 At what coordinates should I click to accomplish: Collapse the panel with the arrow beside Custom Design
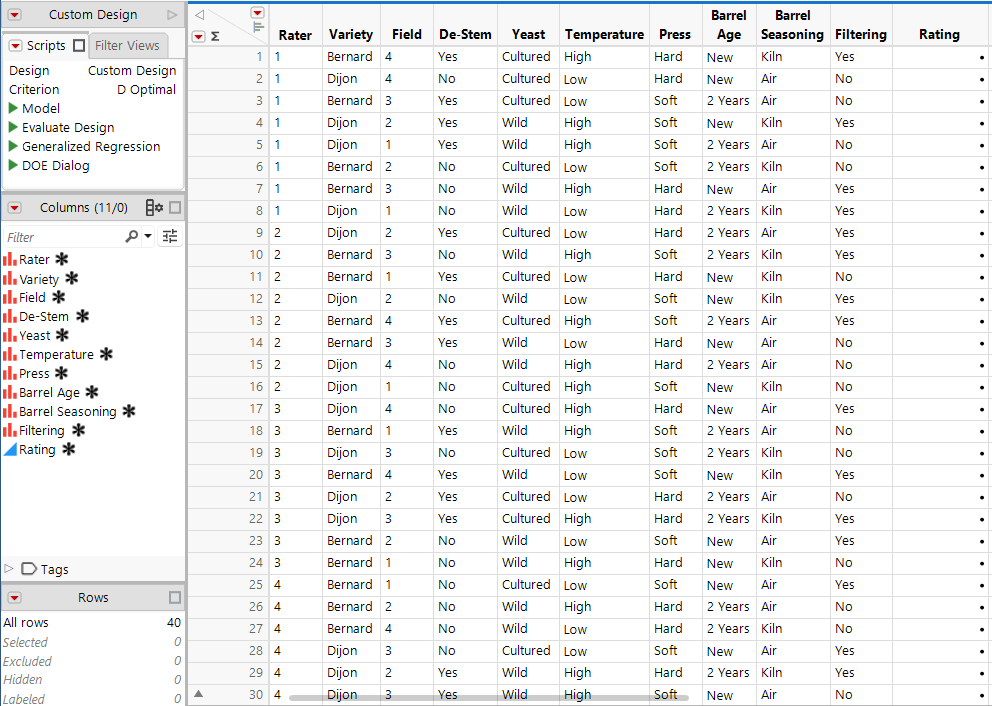click(x=174, y=14)
